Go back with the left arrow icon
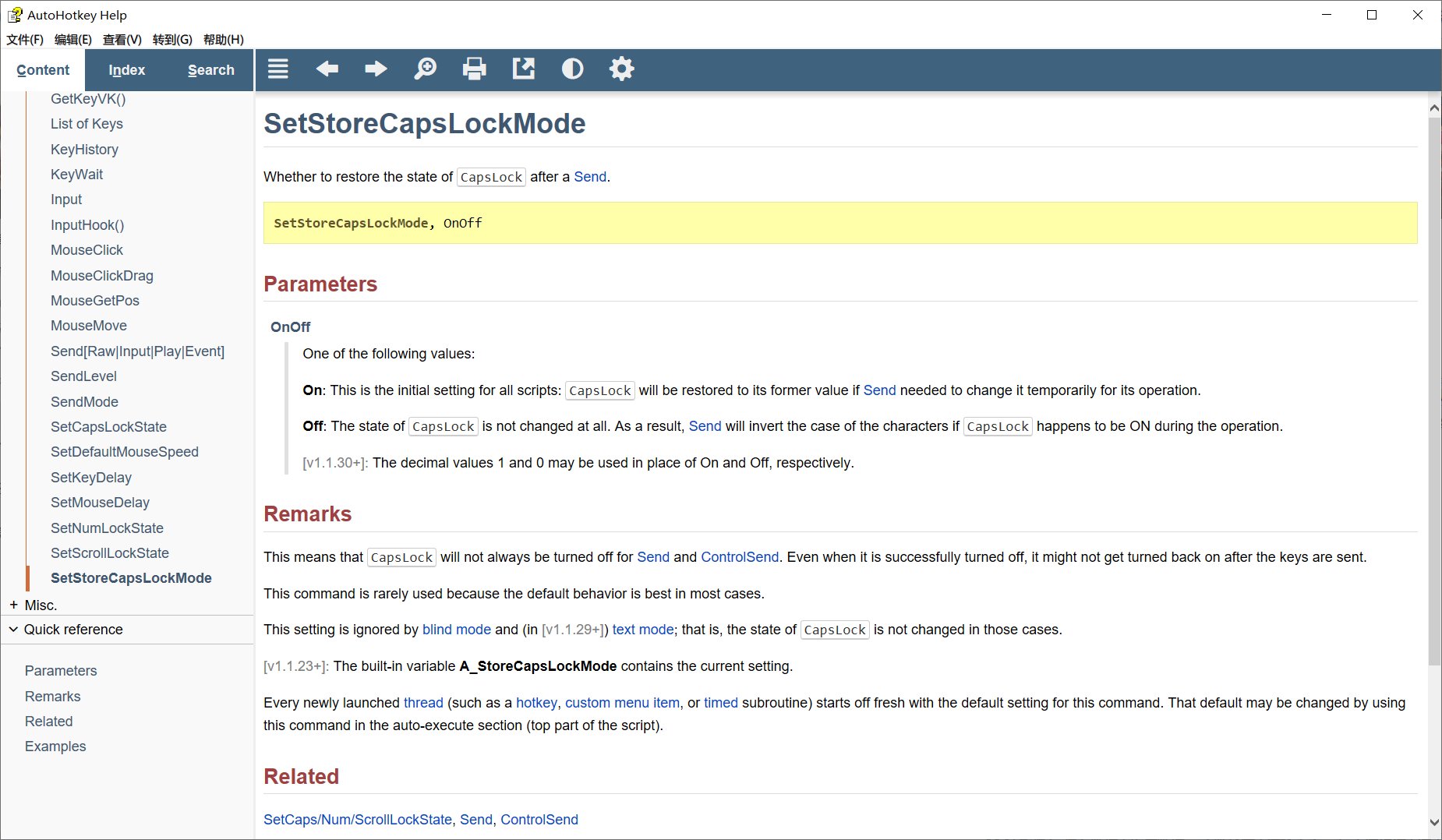This screenshot has height=840, width=1442. [327, 69]
